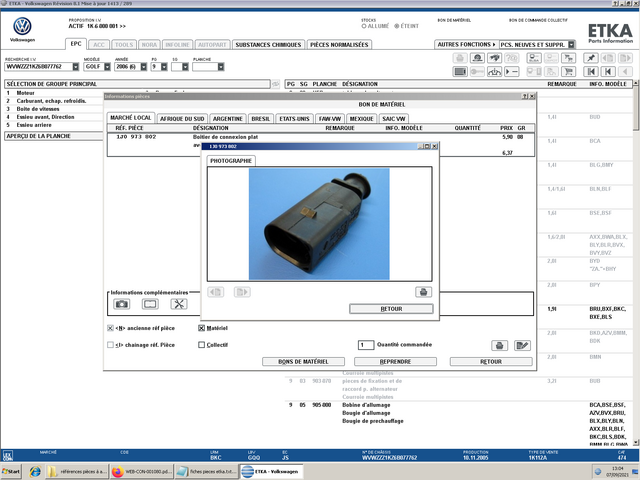Image resolution: width=640 pixels, height=480 pixels.
Task: Toggle the <I> chaînage réf. Pièce checkbox
Action: point(110,345)
